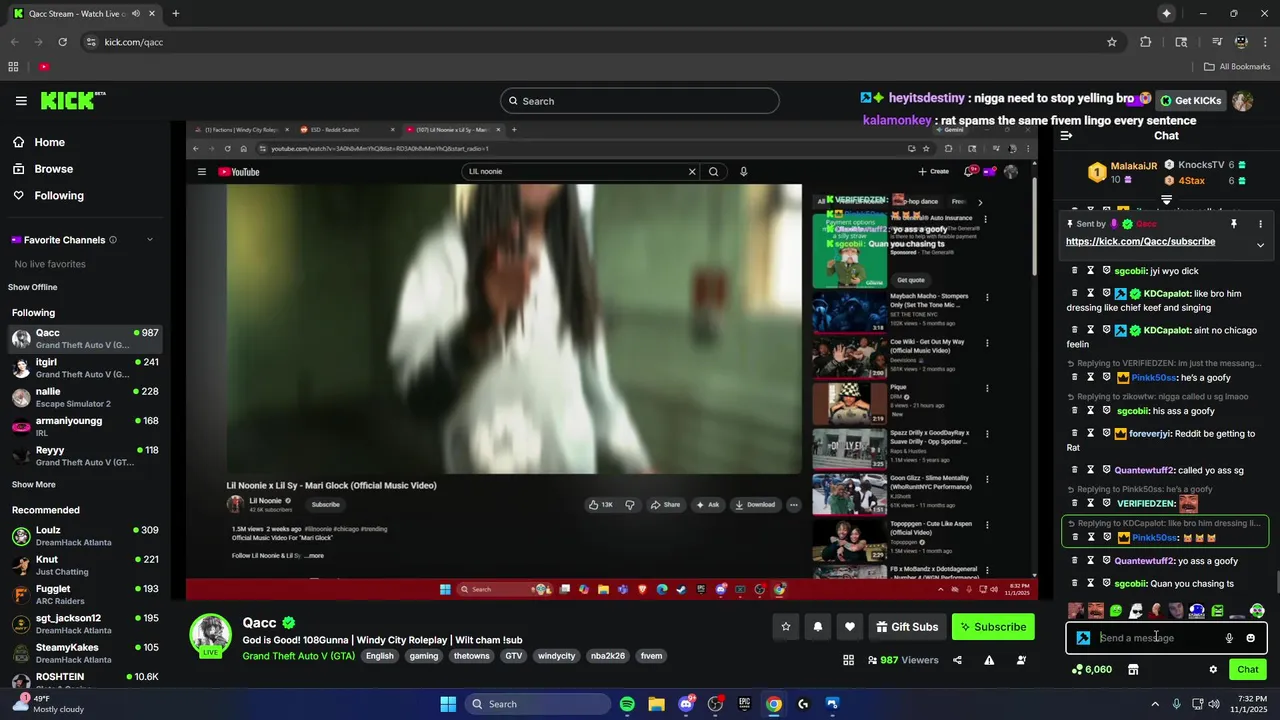The image size is (1280, 720).
Task: Timeout user Pinkk50ss on 'he's a goofy'
Action: pyautogui.click(x=1091, y=378)
